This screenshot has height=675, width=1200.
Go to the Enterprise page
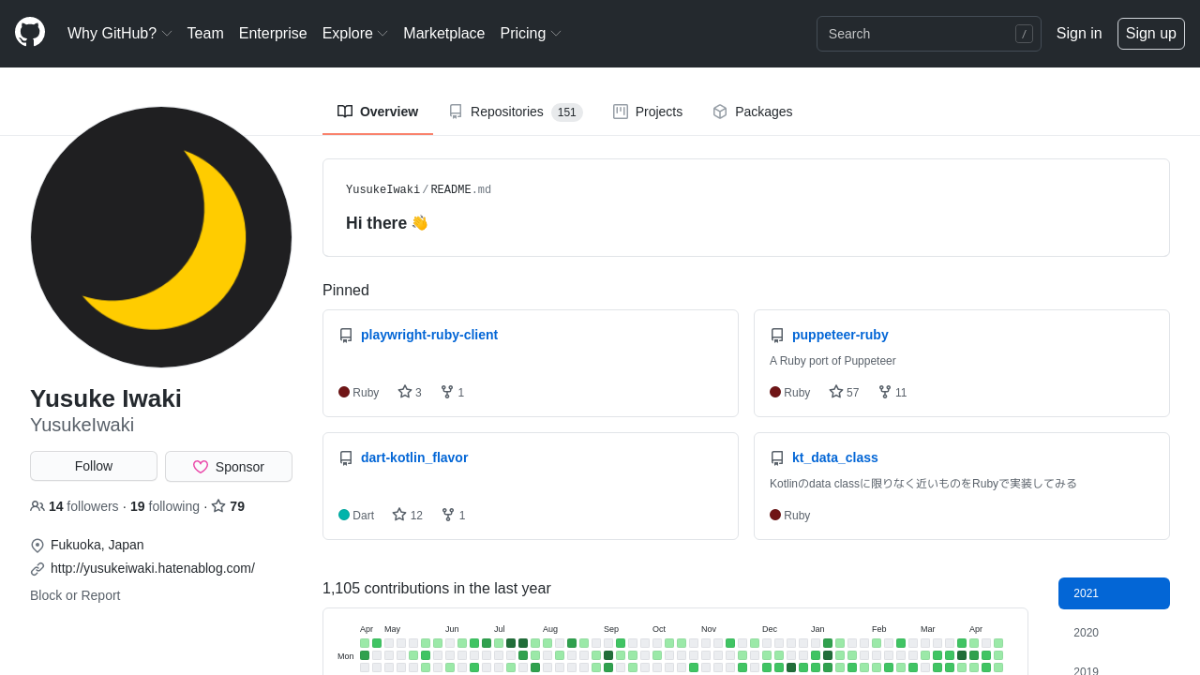[x=273, y=33]
